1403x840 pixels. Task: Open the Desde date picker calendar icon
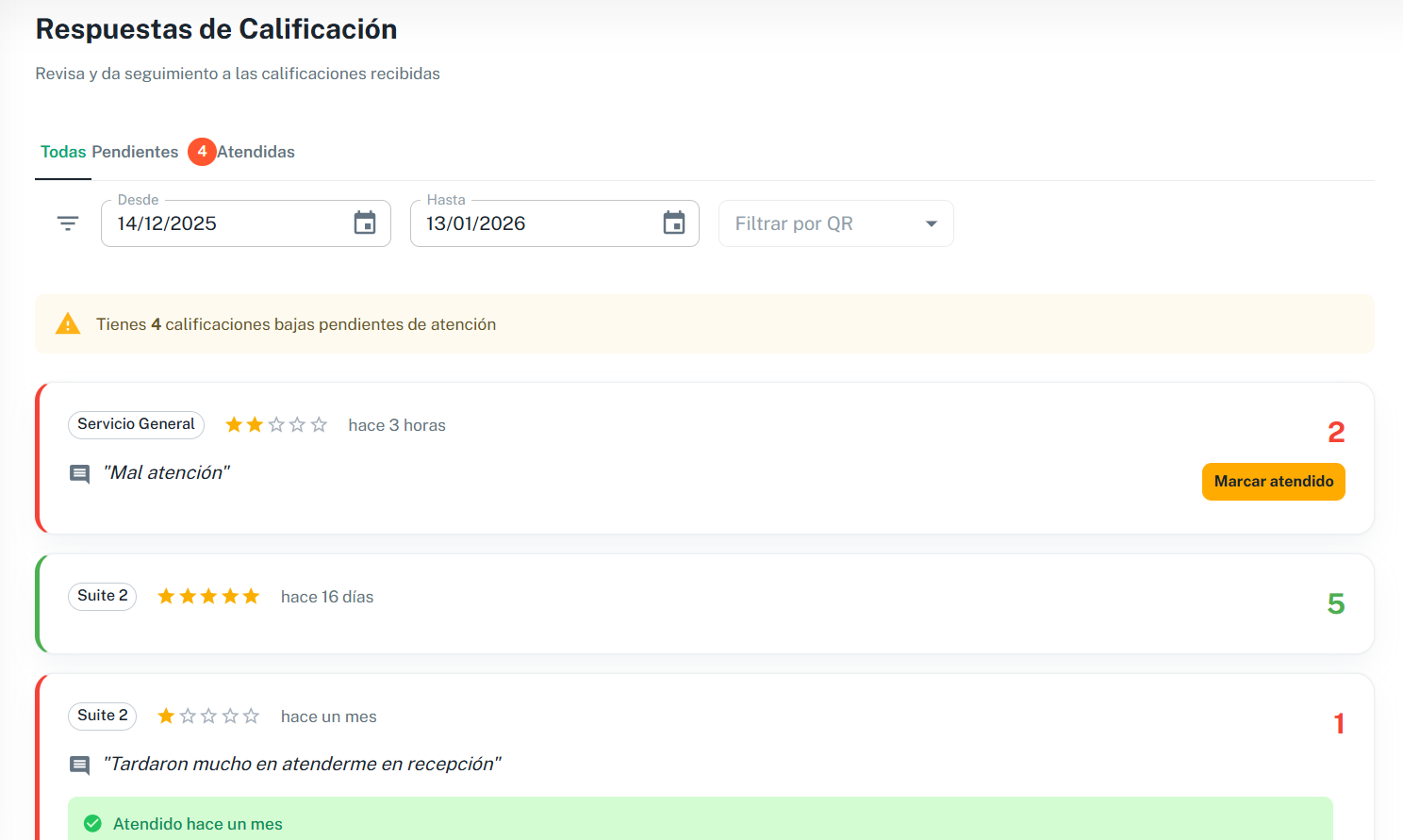[x=366, y=222]
